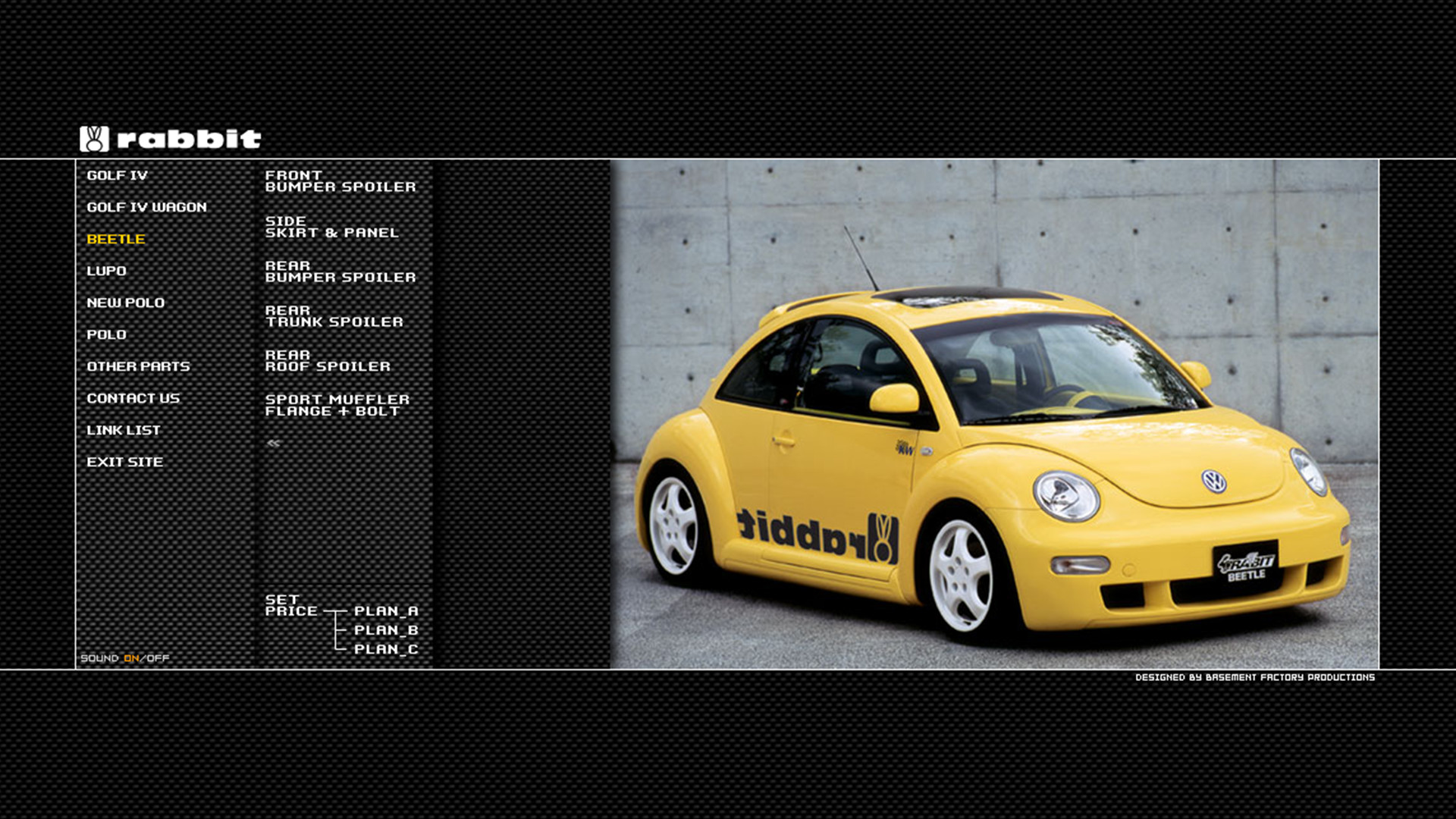Viewport: 1456px width, 819px height.
Task: Open the GOLF IV menu item
Action: click(117, 175)
